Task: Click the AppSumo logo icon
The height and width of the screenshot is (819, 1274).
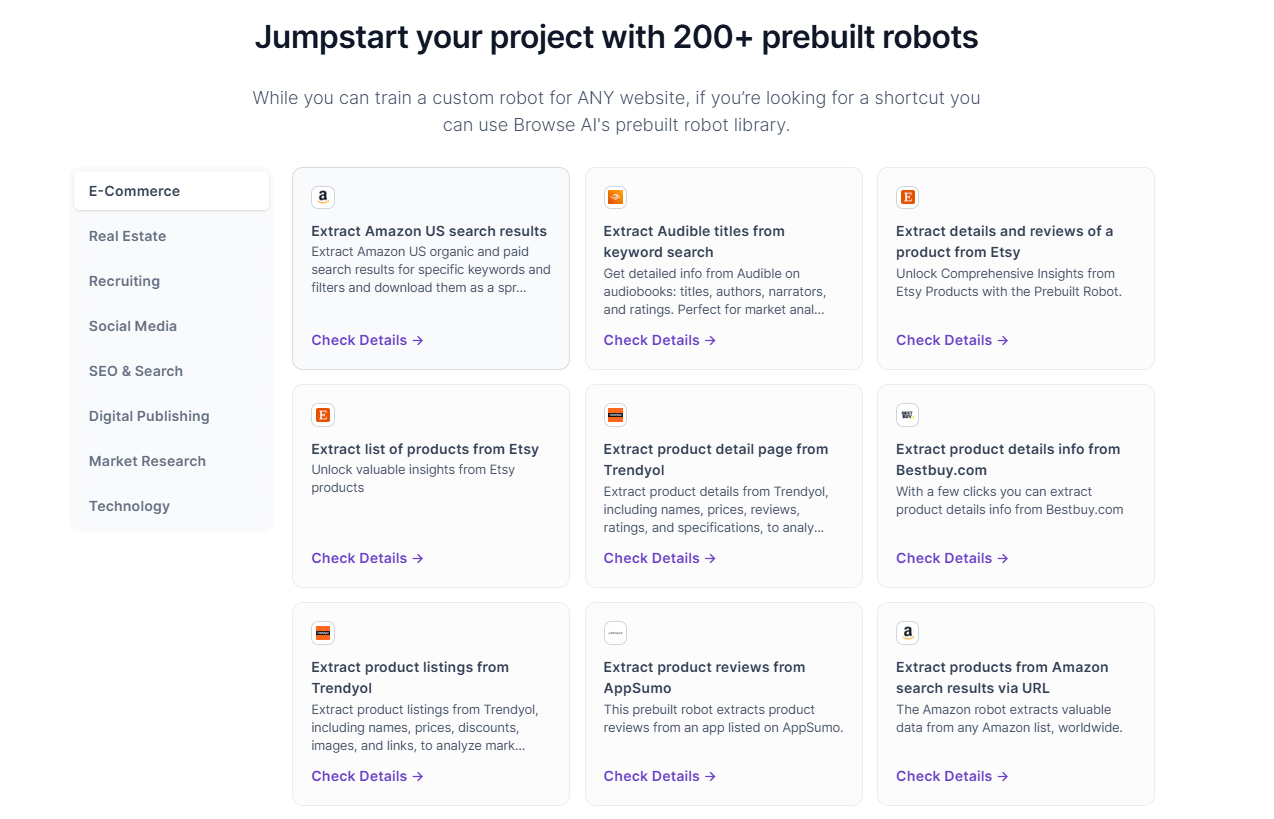Action: (615, 633)
